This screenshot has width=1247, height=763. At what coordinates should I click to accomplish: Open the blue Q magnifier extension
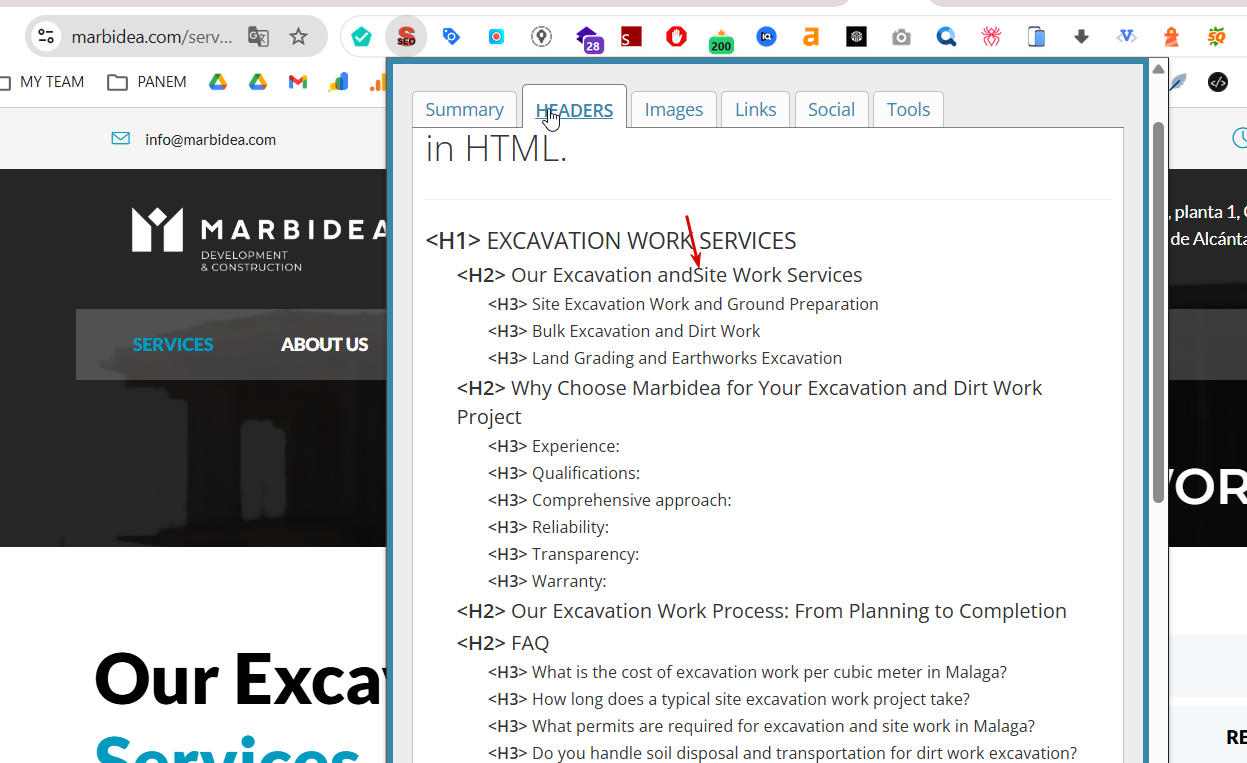coord(946,37)
